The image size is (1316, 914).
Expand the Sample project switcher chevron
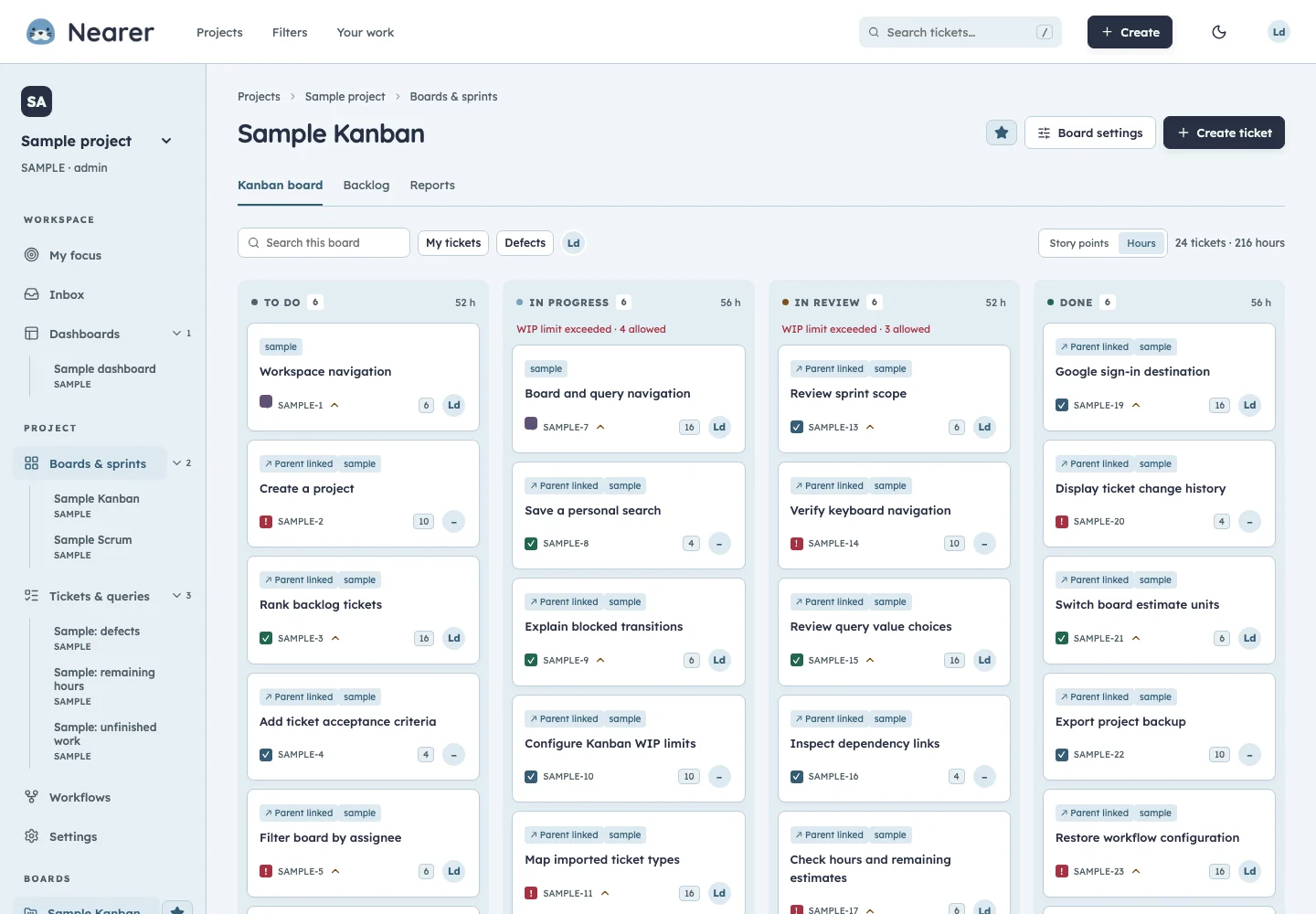coord(166,141)
